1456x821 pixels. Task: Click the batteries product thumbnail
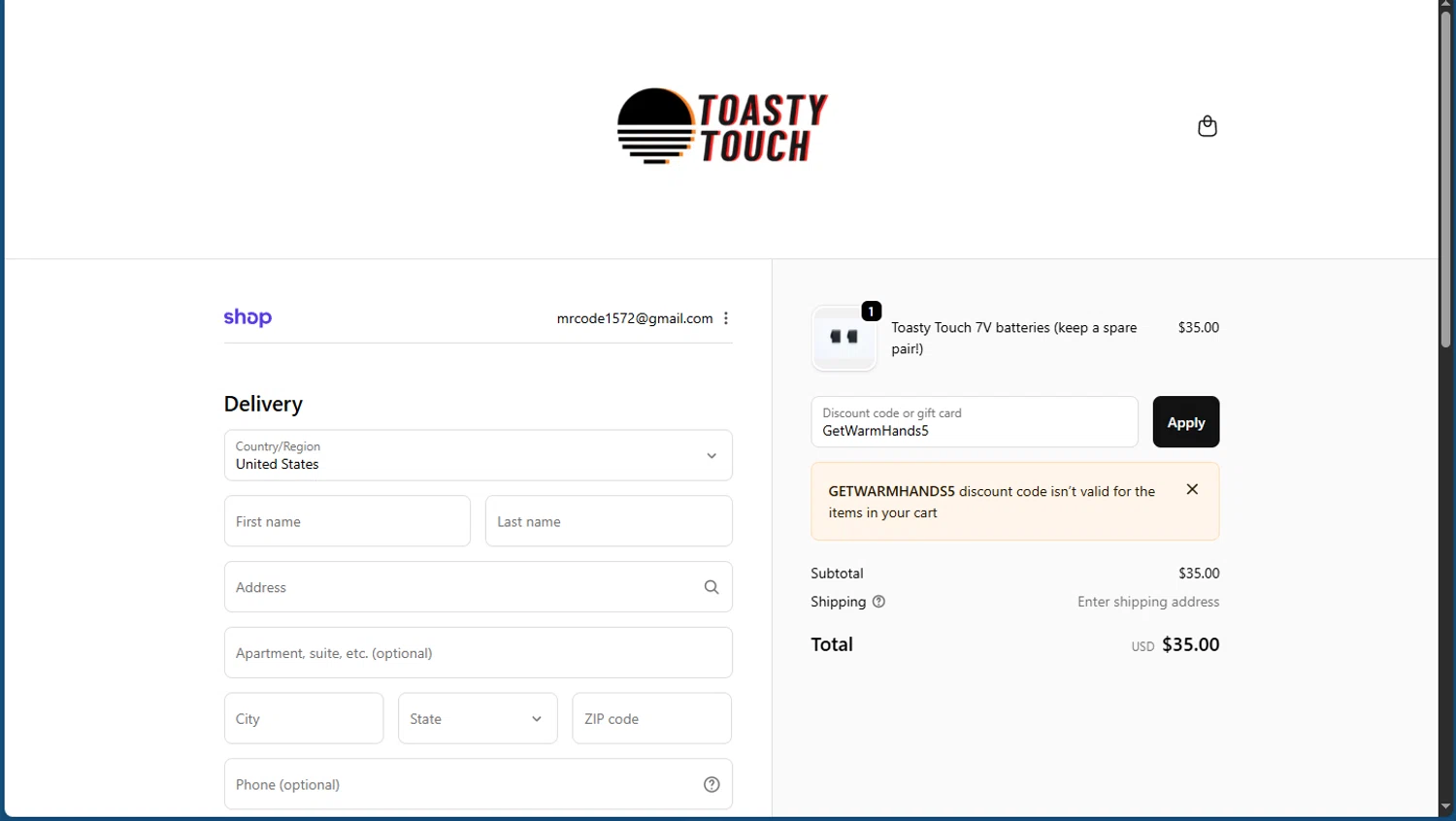pyautogui.click(x=844, y=338)
